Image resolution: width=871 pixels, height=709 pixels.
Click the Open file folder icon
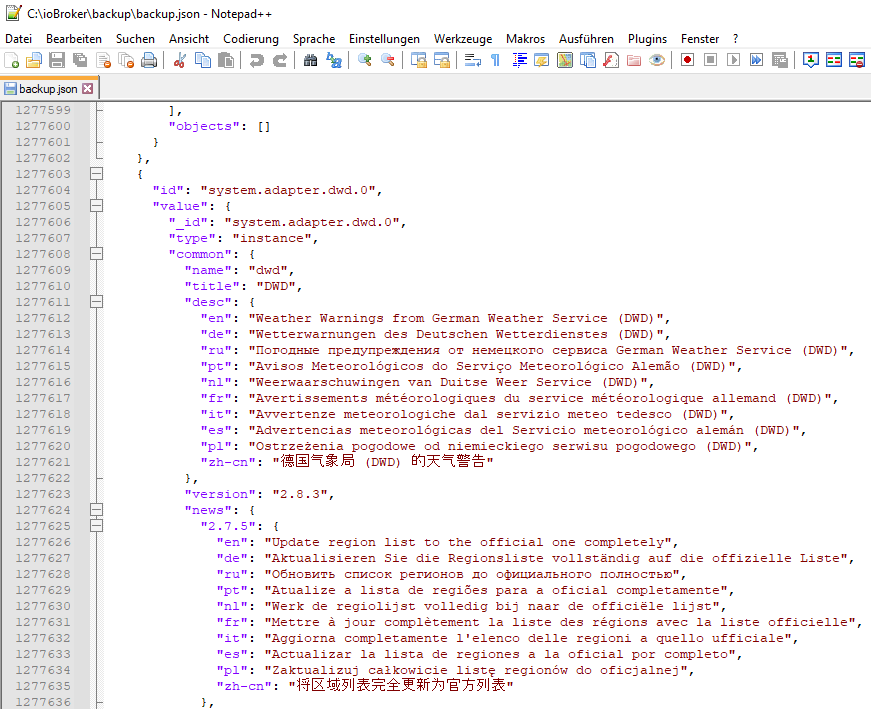pyautogui.click(x=34, y=60)
